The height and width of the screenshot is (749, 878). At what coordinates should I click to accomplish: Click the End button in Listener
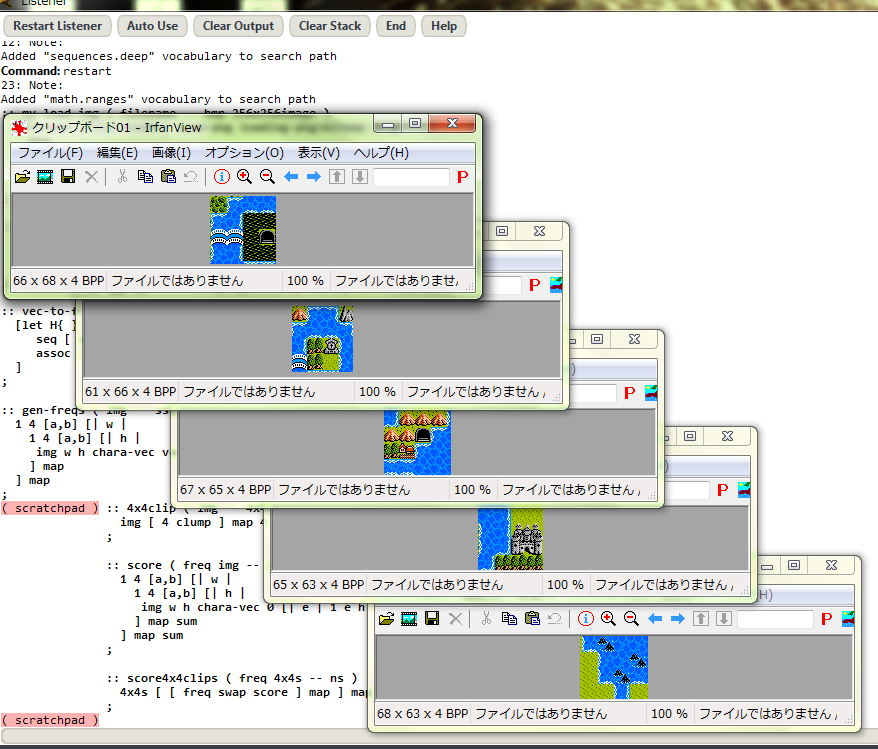point(395,26)
